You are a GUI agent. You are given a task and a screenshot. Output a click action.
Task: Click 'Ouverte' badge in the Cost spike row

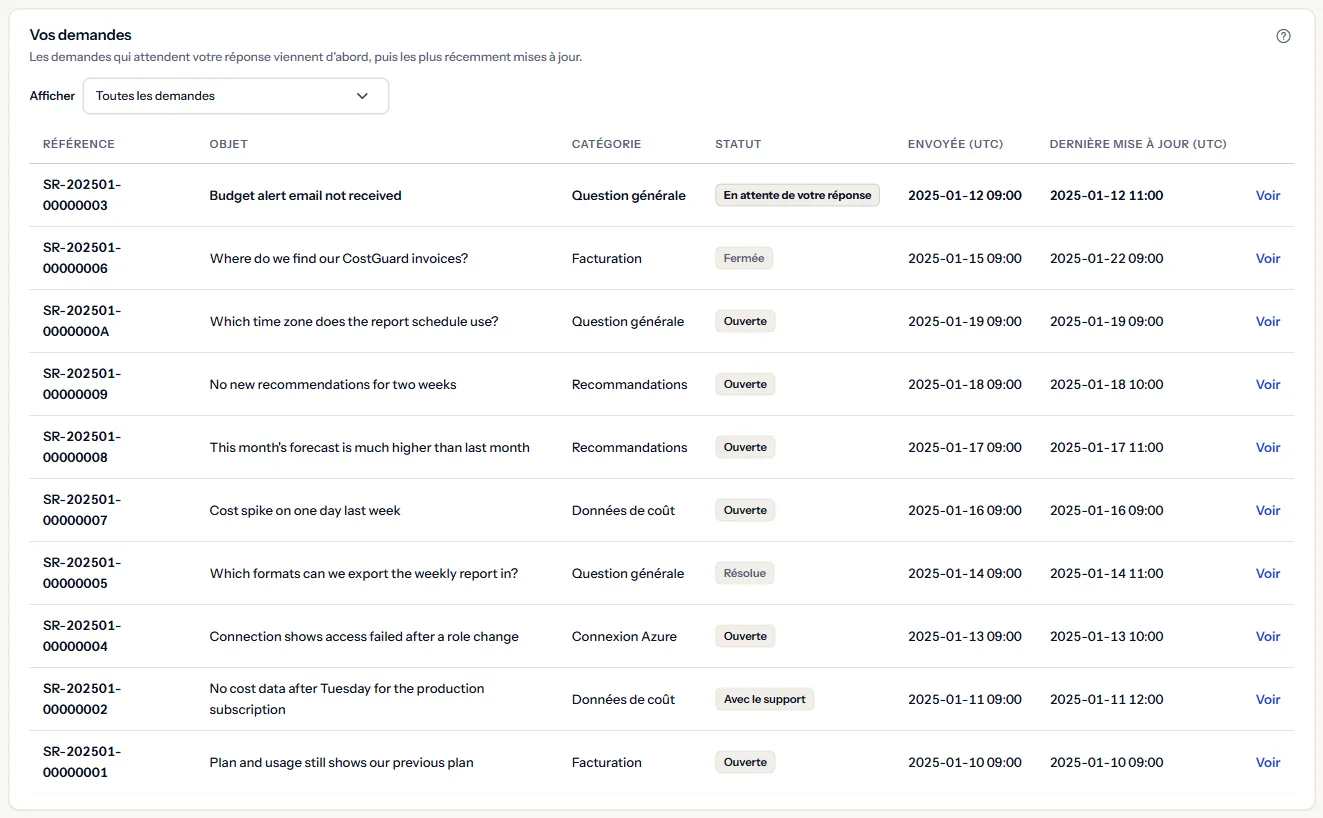745,511
